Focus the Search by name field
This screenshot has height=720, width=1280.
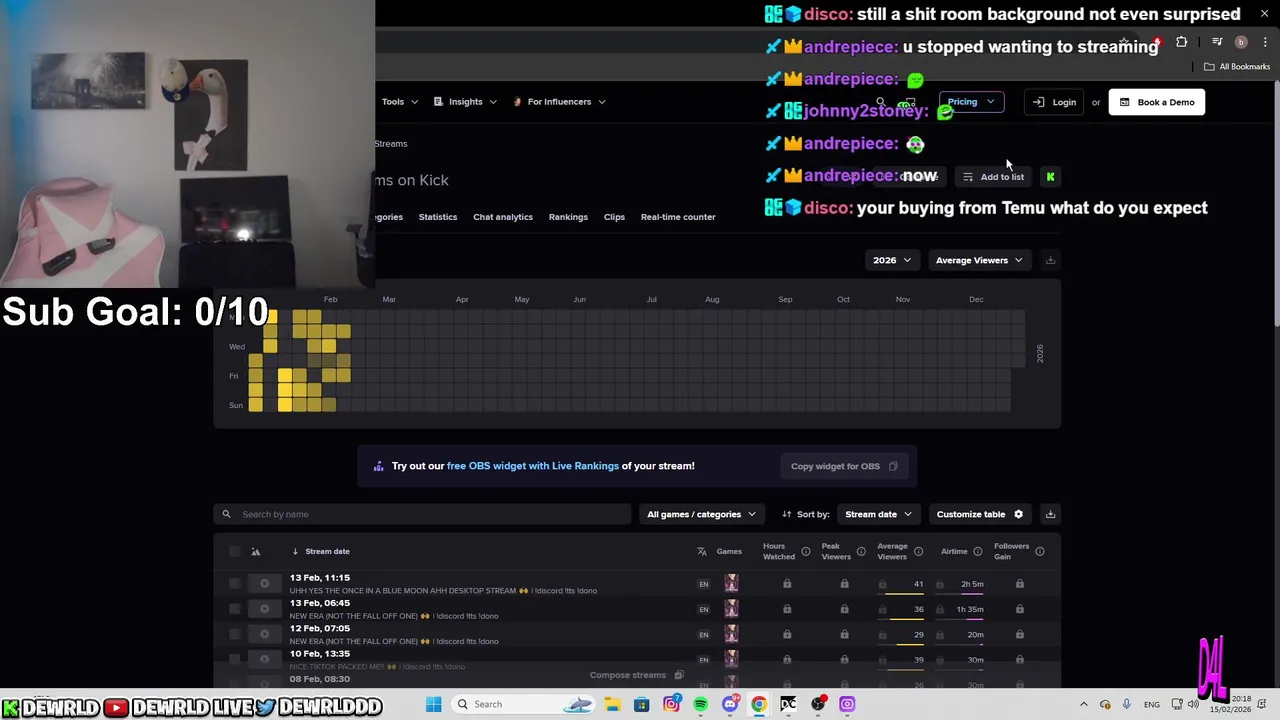point(422,514)
